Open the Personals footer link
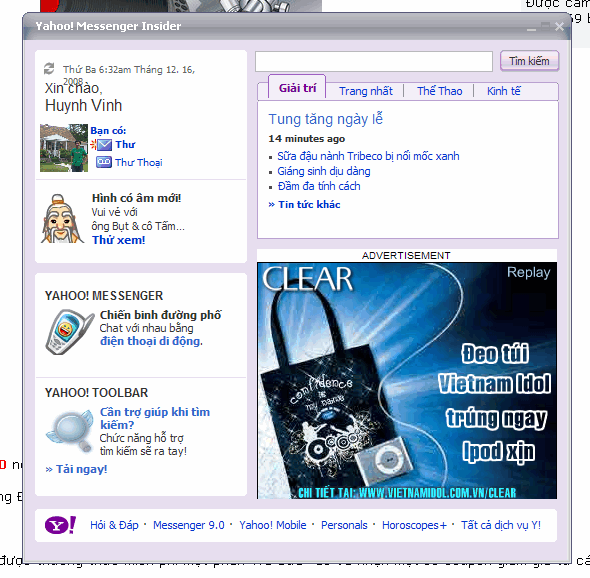Viewport: 590px width, 578px height. coord(344,525)
